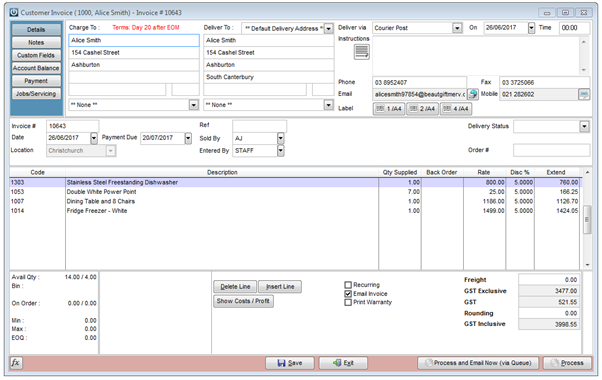Click the rate value 1499.00

(493, 211)
